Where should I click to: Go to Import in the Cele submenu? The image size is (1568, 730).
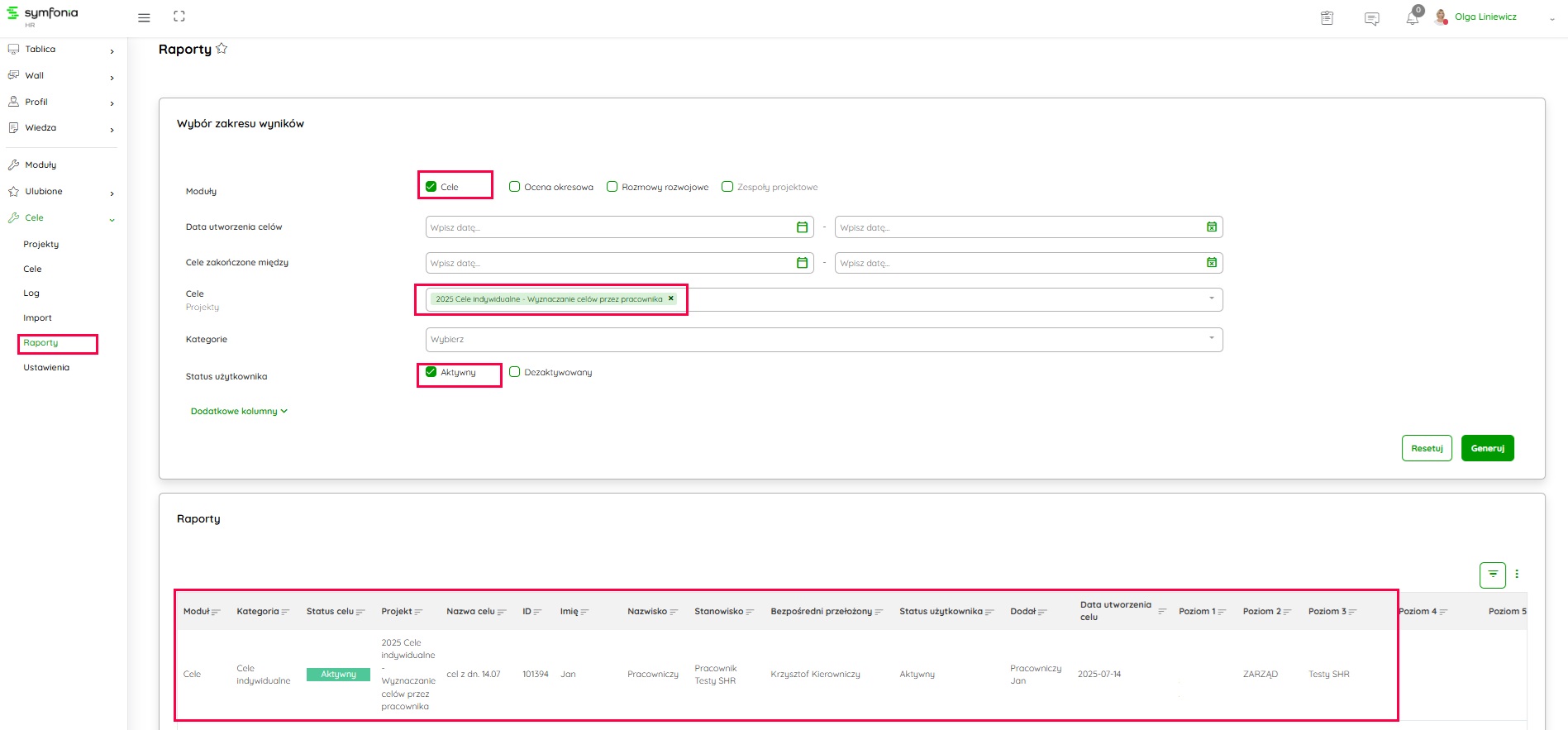click(37, 317)
